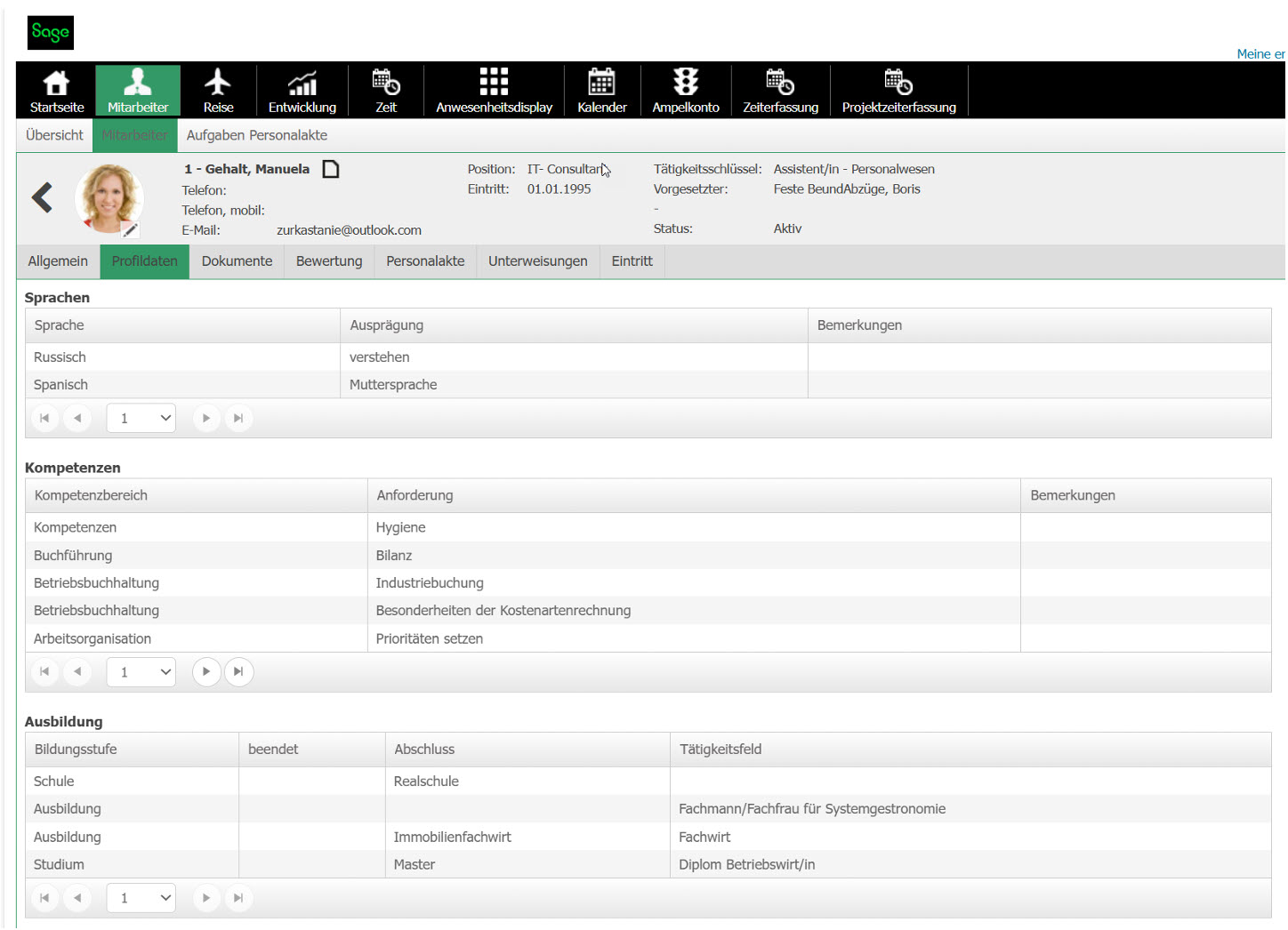Edit the employee profile photo
This screenshot has width=1288, height=930.
130,230
